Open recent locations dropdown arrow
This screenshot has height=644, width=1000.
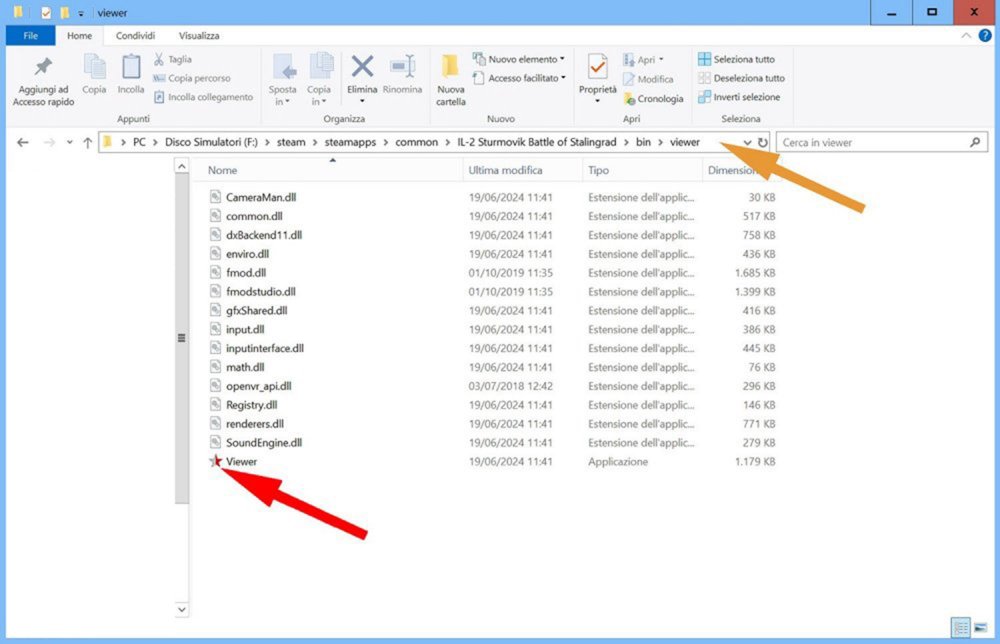(x=70, y=143)
